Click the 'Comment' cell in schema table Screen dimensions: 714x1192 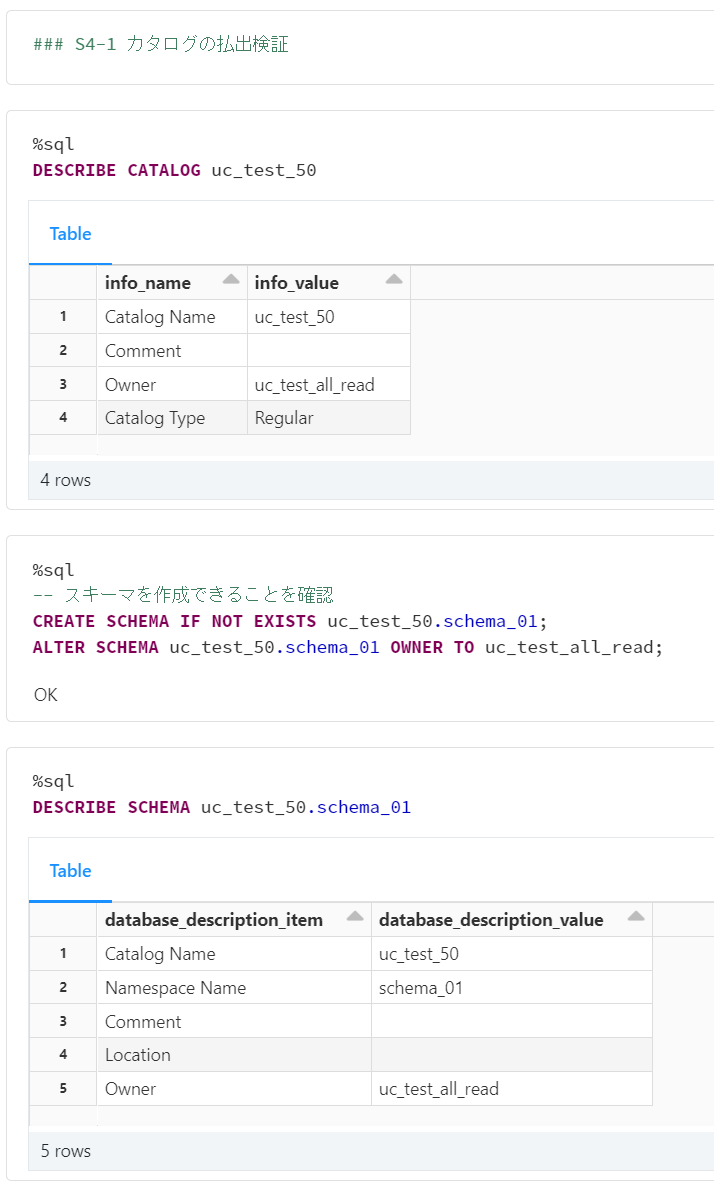pyautogui.click(x=234, y=1022)
